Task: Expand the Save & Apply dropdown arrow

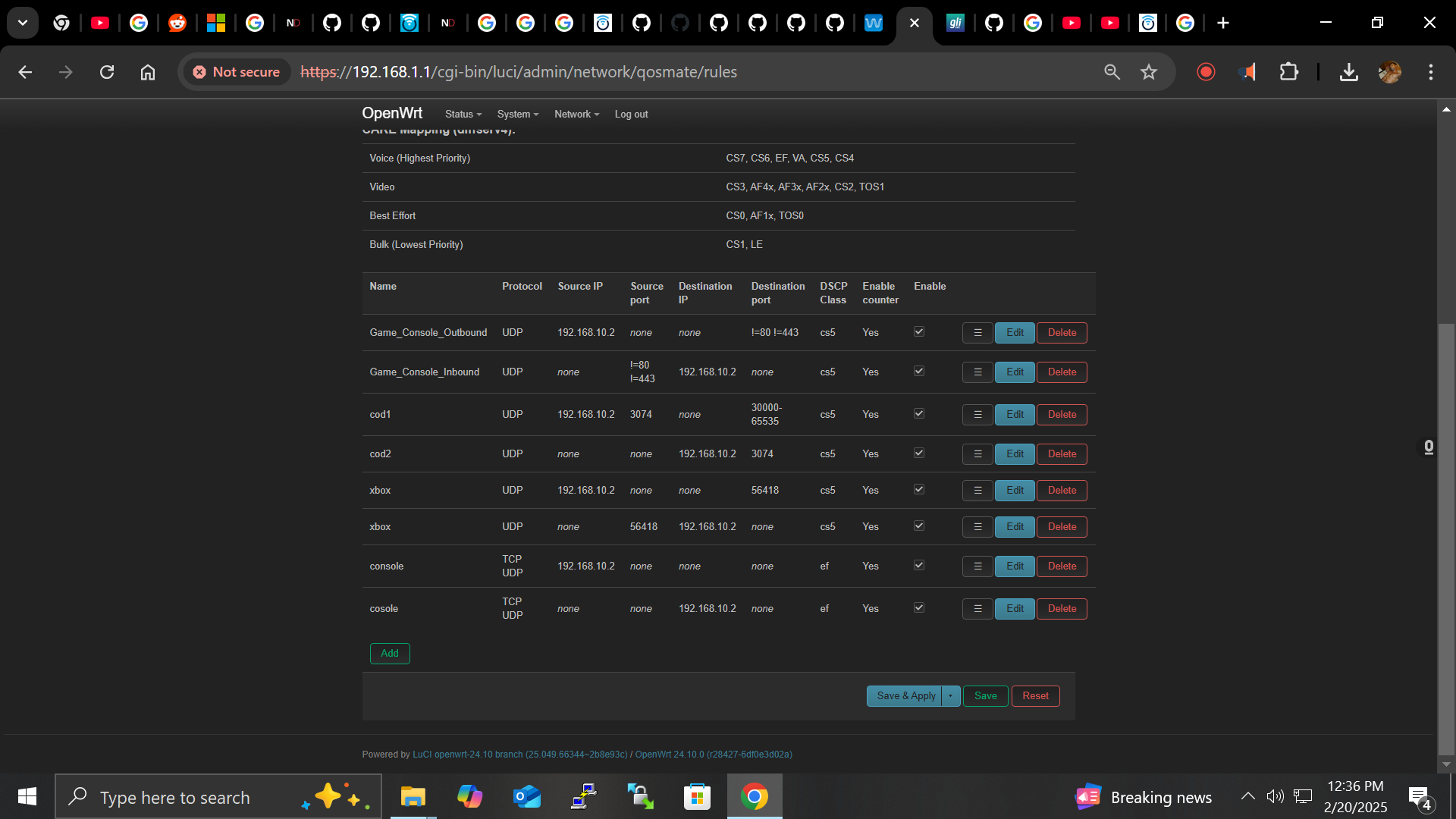Action: coord(949,695)
